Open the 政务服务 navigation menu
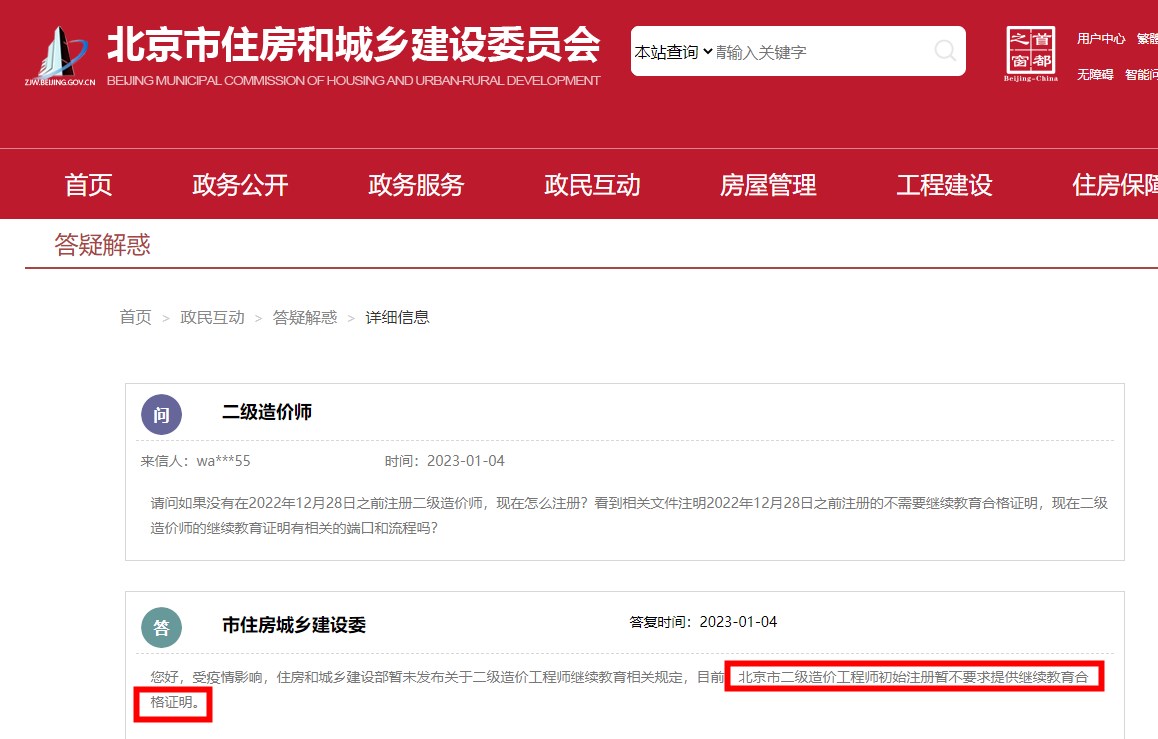 415,184
